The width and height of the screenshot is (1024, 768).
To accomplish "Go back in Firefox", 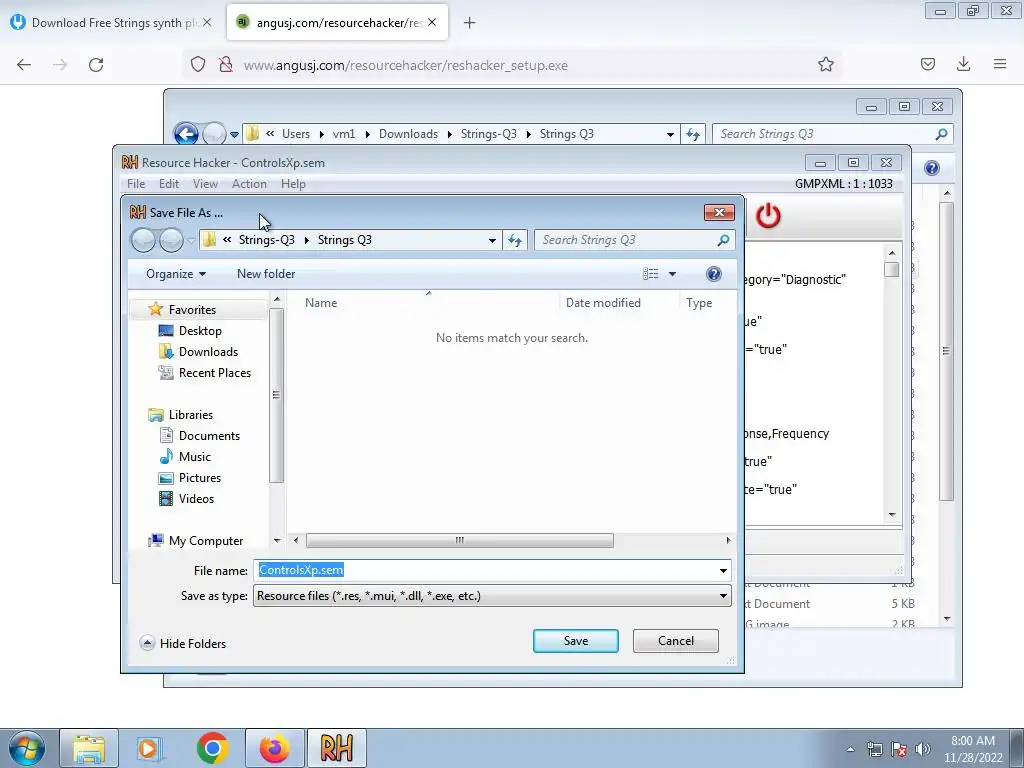I will click(x=24, y=65).
